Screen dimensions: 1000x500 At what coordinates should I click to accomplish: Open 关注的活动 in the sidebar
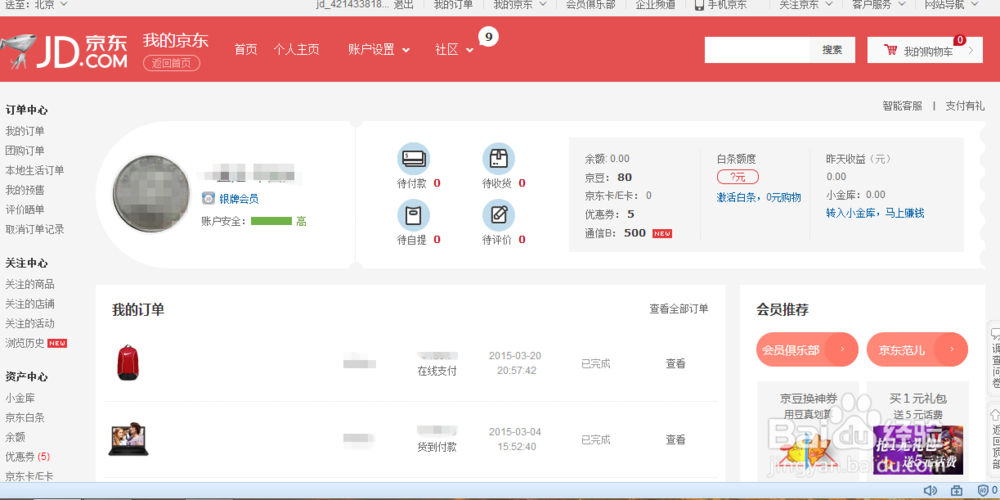[x=30, y=323]
